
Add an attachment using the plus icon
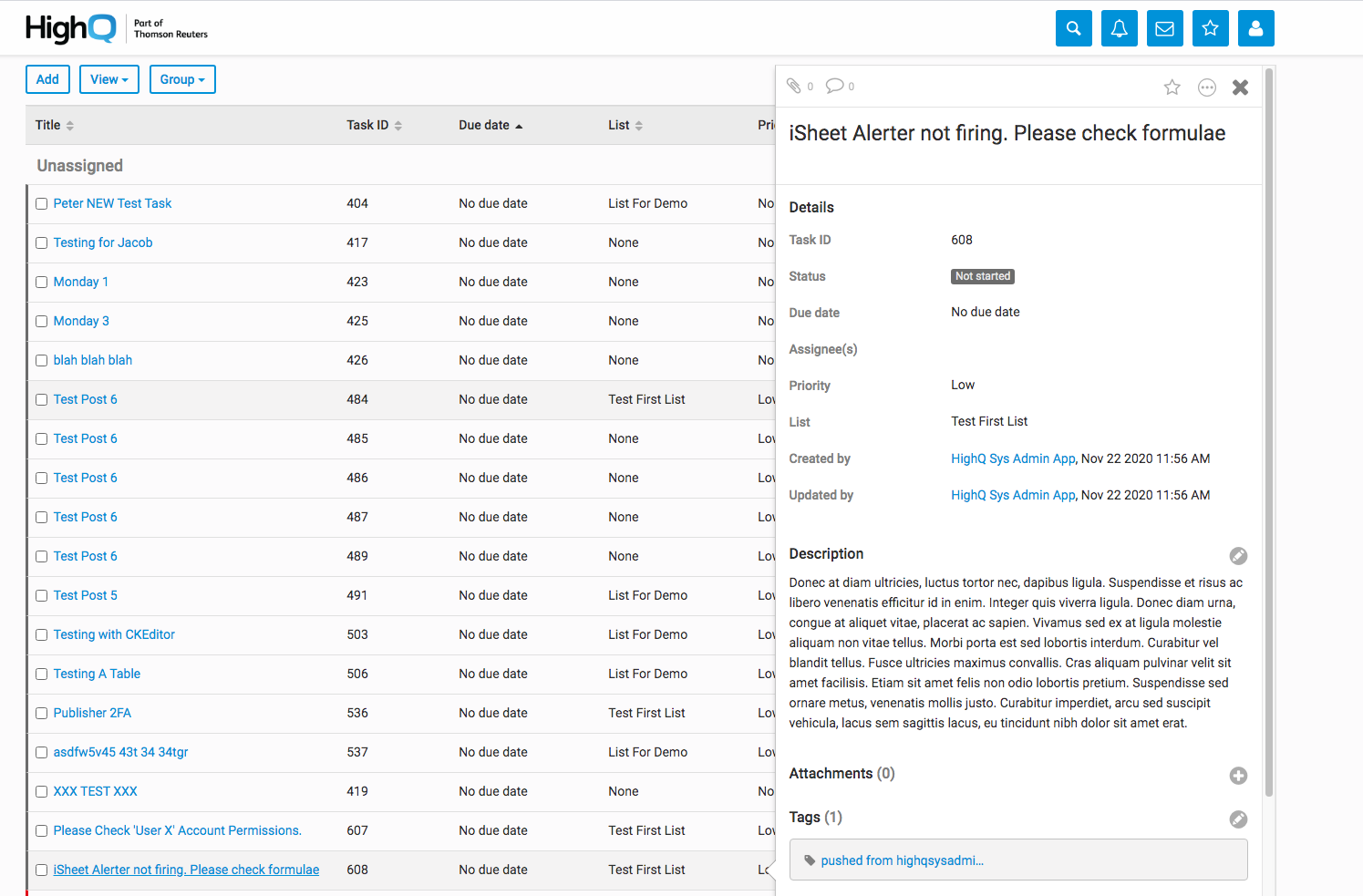point(1237,776)
